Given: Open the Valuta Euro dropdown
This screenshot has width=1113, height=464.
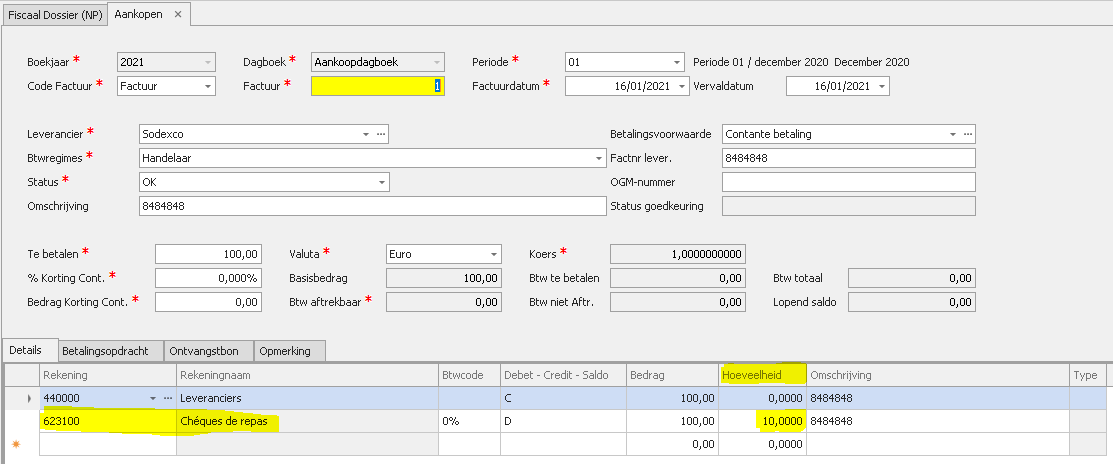Looking at the screenshot, I should 493,254.
